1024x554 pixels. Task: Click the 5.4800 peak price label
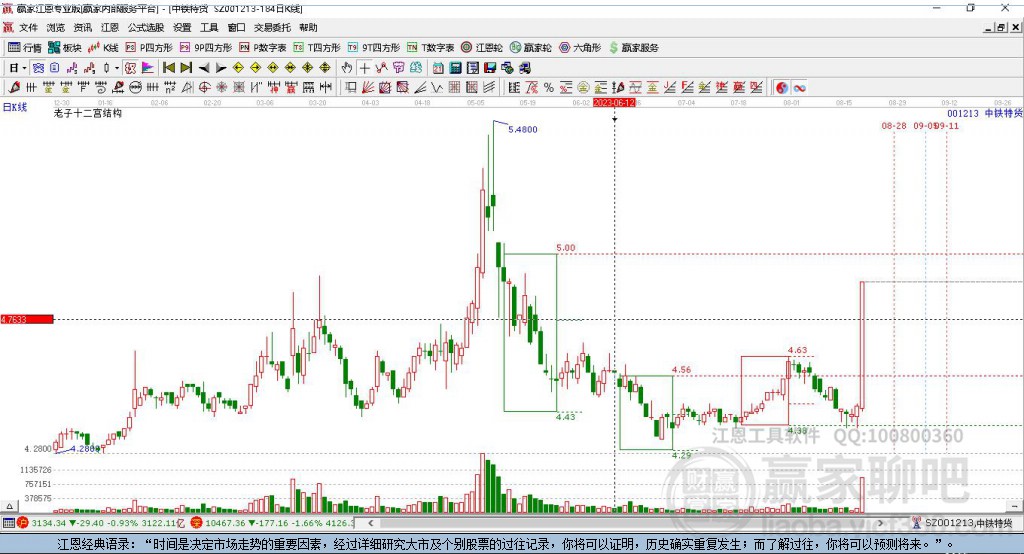tap(522, 129)
